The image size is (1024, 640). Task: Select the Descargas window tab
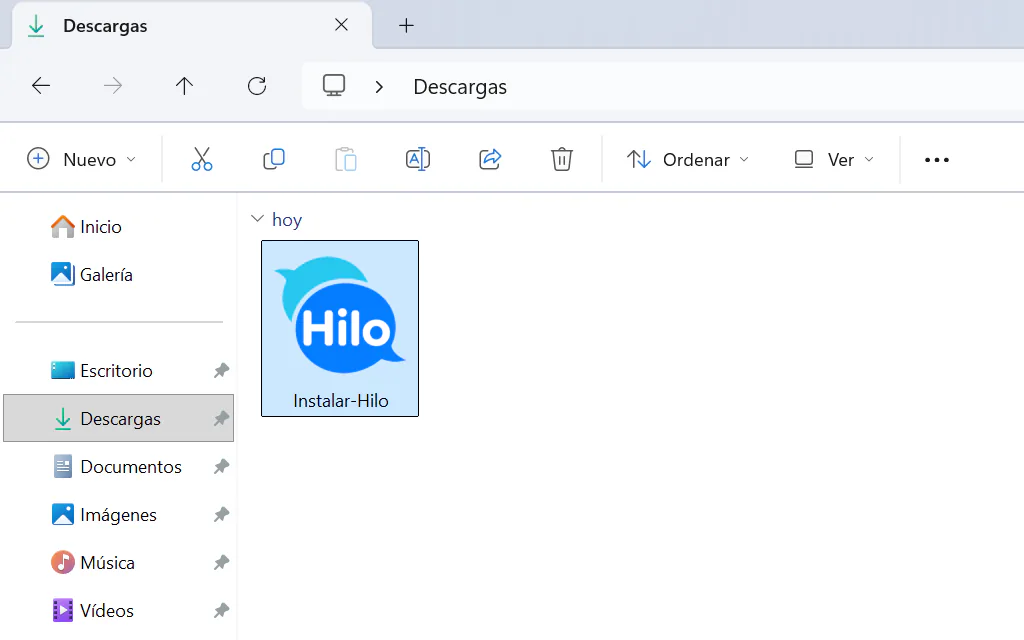coord(191,25)
